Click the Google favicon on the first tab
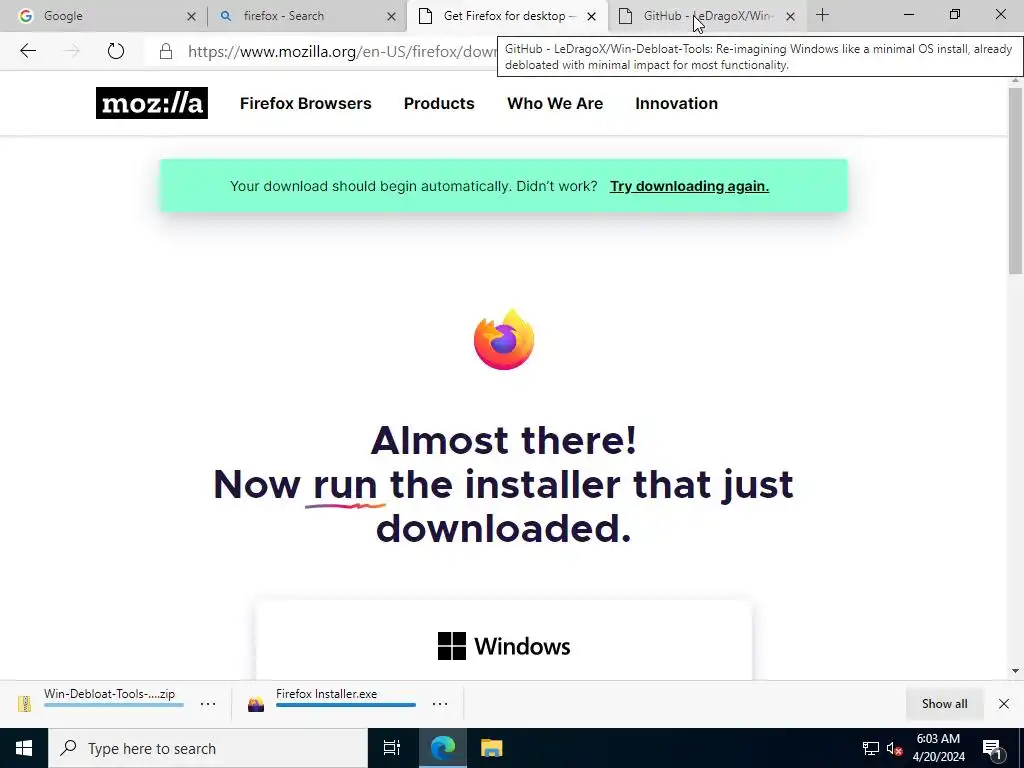 [25, 16]
